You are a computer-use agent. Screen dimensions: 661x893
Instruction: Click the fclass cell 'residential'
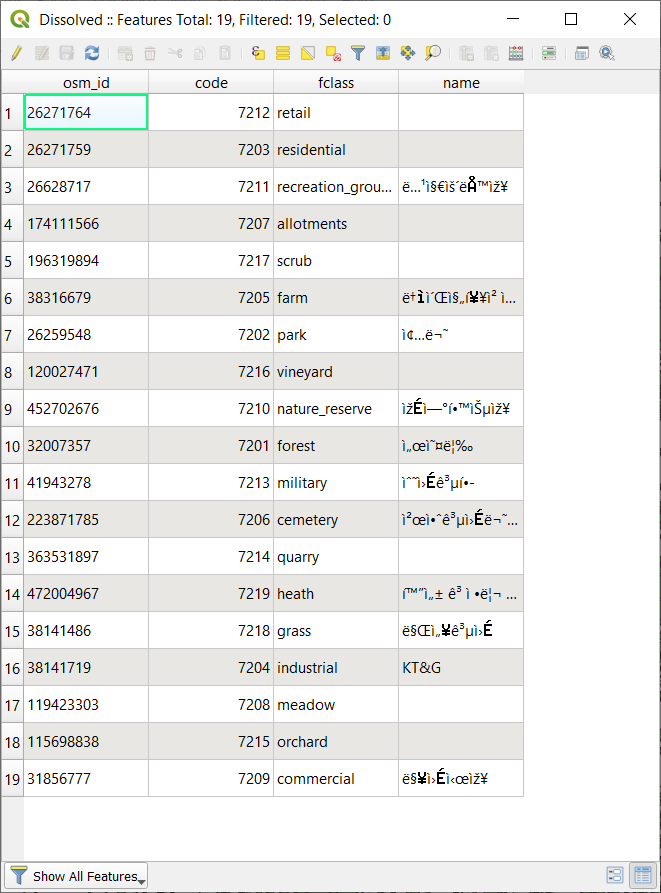[336, 150]
